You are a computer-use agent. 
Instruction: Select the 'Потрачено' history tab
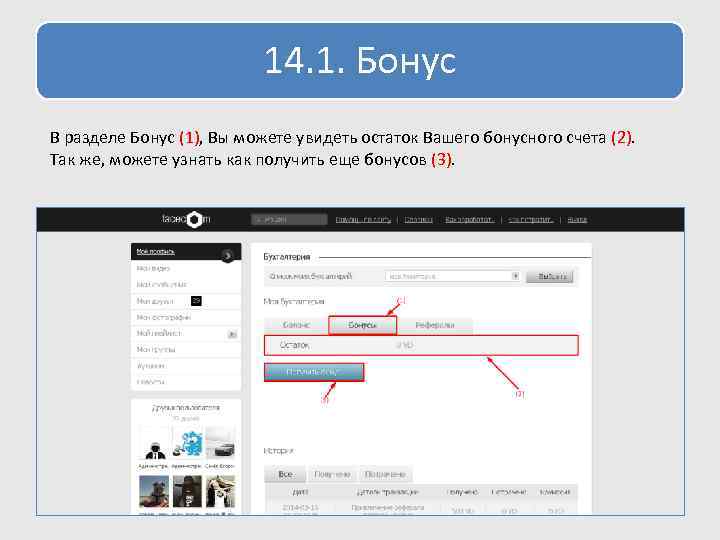click(x=385, y=474)
